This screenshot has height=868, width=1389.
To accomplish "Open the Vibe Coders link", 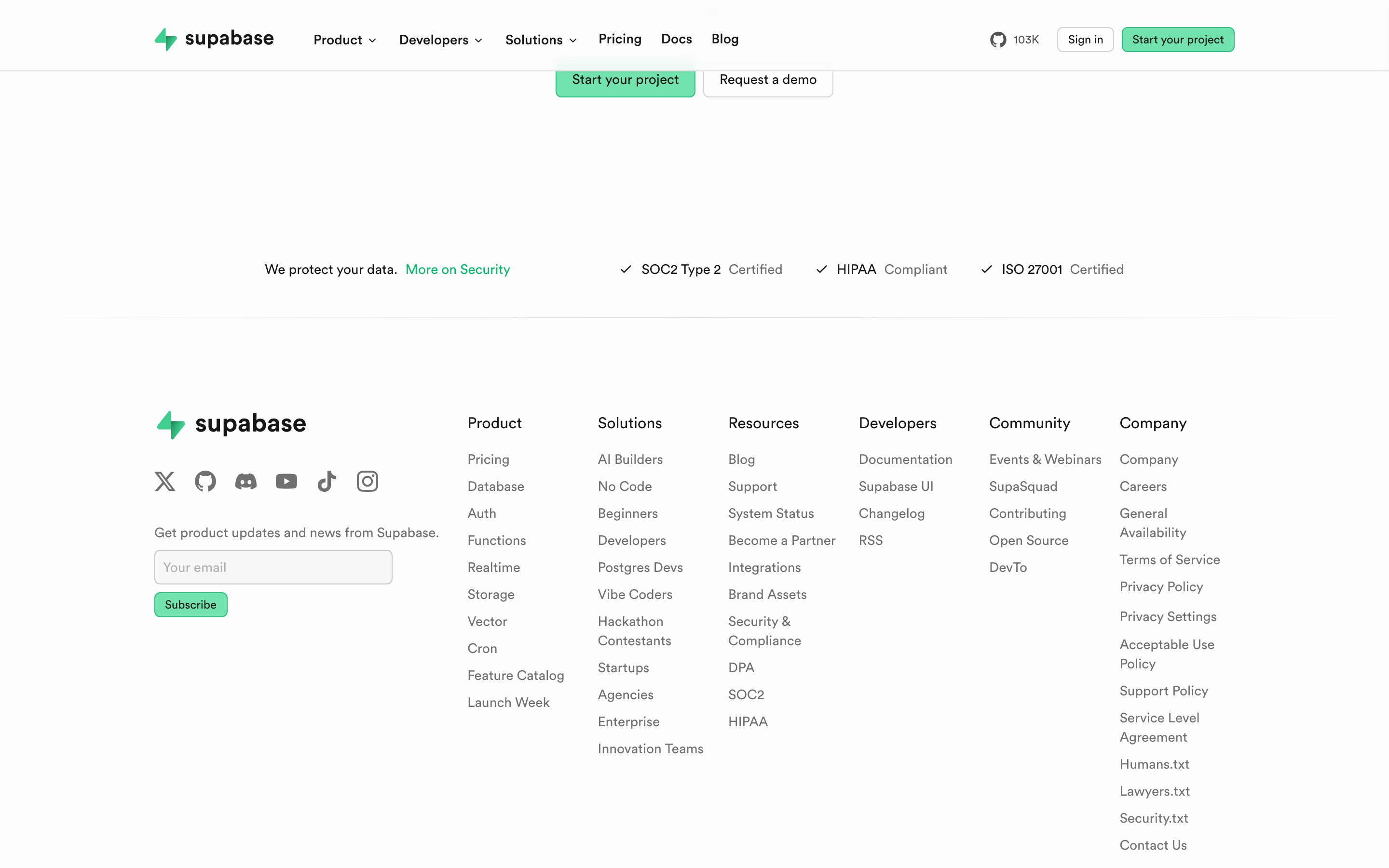I will click(635, 594).
